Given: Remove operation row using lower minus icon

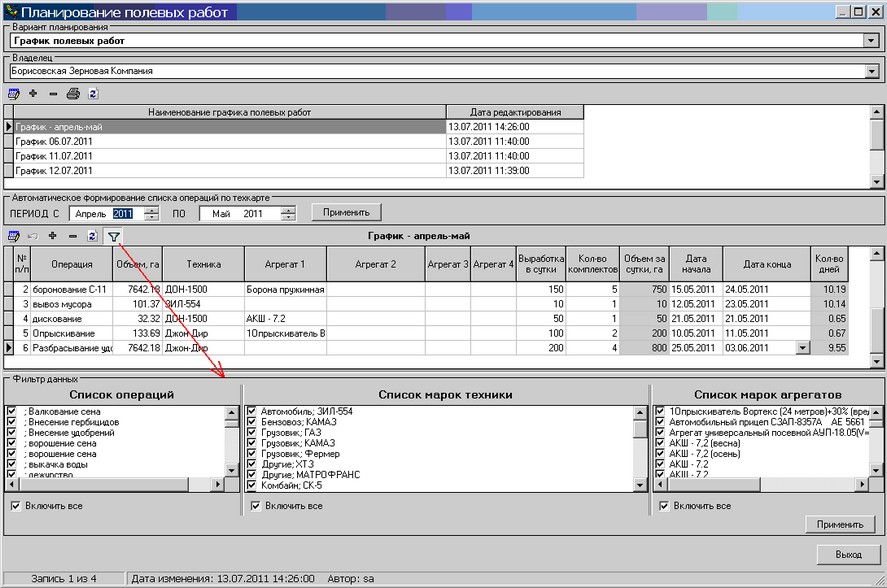Looking at the screenshot, I should 72,237.
